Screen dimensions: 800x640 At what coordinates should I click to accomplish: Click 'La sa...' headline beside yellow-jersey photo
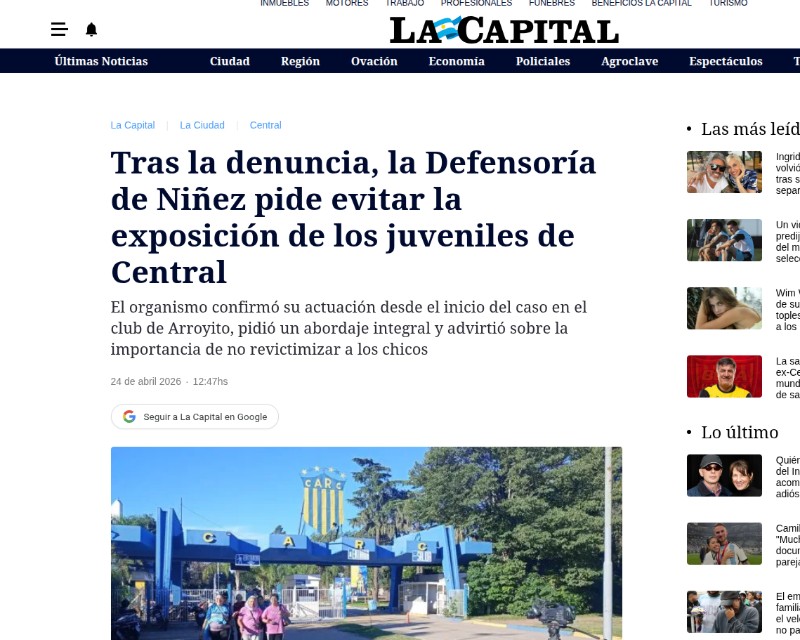click(788, 378)
